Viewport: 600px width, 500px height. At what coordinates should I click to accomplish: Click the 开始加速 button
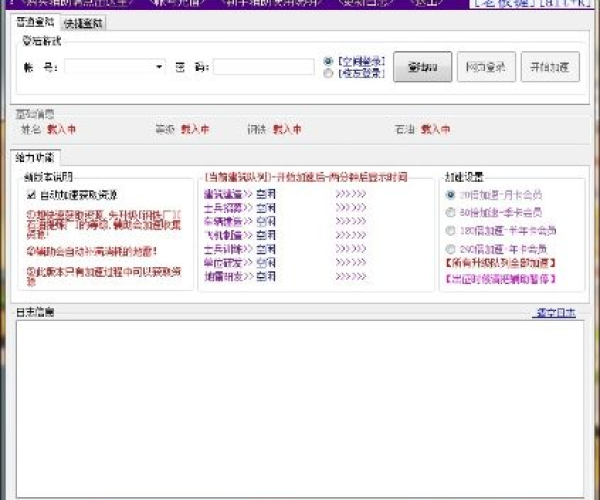[550, 67]
